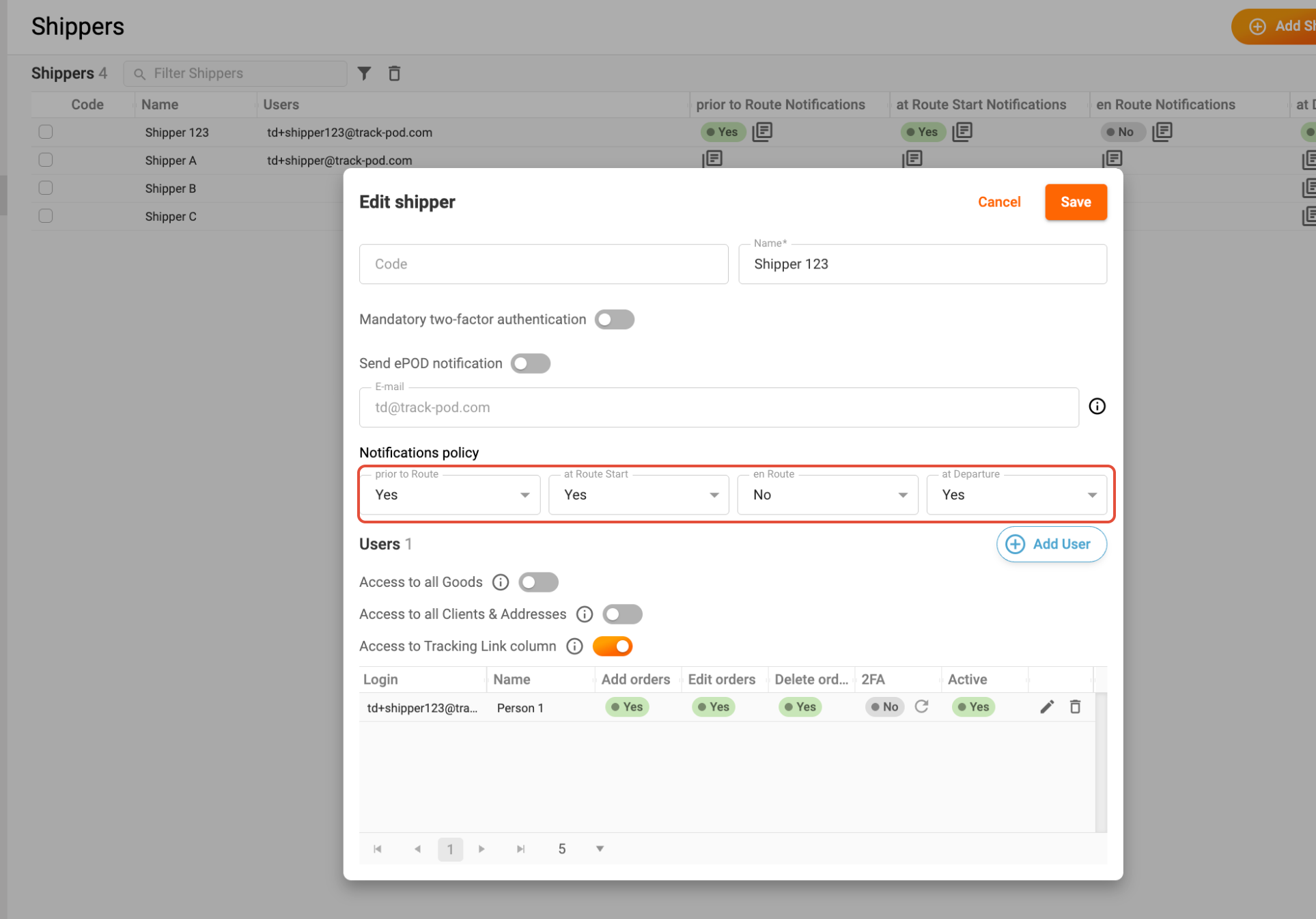Disable Access to Tracking Link column toggle
Screen dimensions: 1316x919
[613, 646]
